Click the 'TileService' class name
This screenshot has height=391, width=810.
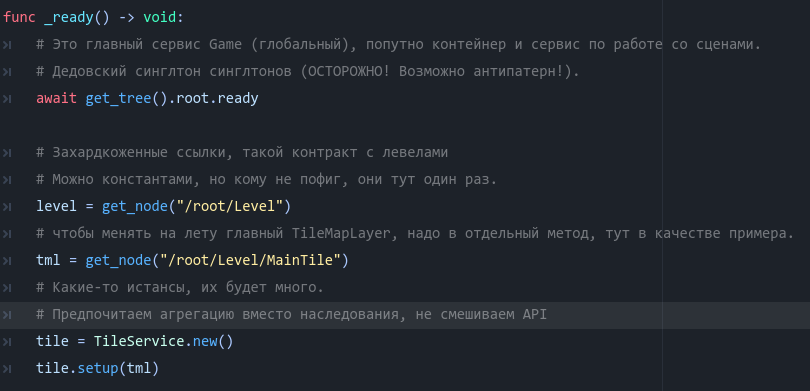[x=139, y=341]
